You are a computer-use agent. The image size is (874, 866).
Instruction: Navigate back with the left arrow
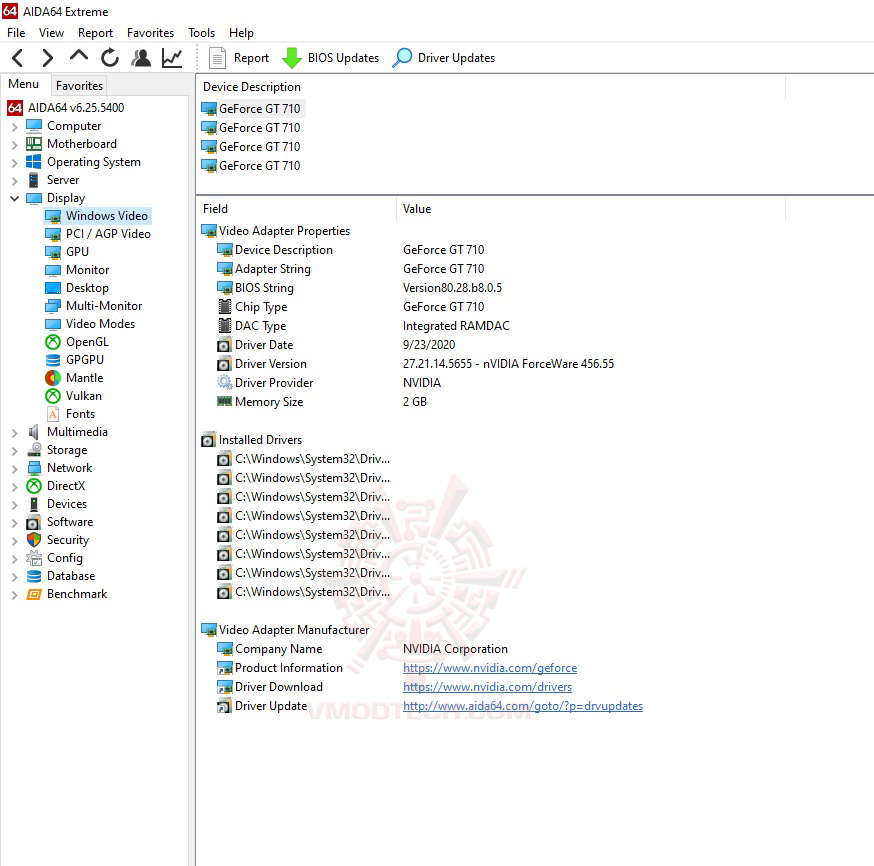click(x=16, y=58)
